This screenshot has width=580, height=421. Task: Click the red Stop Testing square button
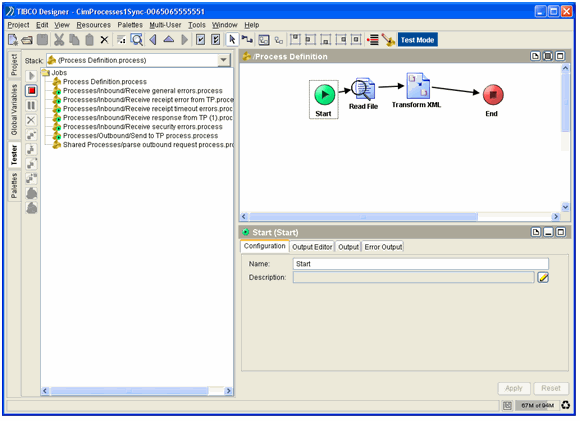[x=31, y=91]
